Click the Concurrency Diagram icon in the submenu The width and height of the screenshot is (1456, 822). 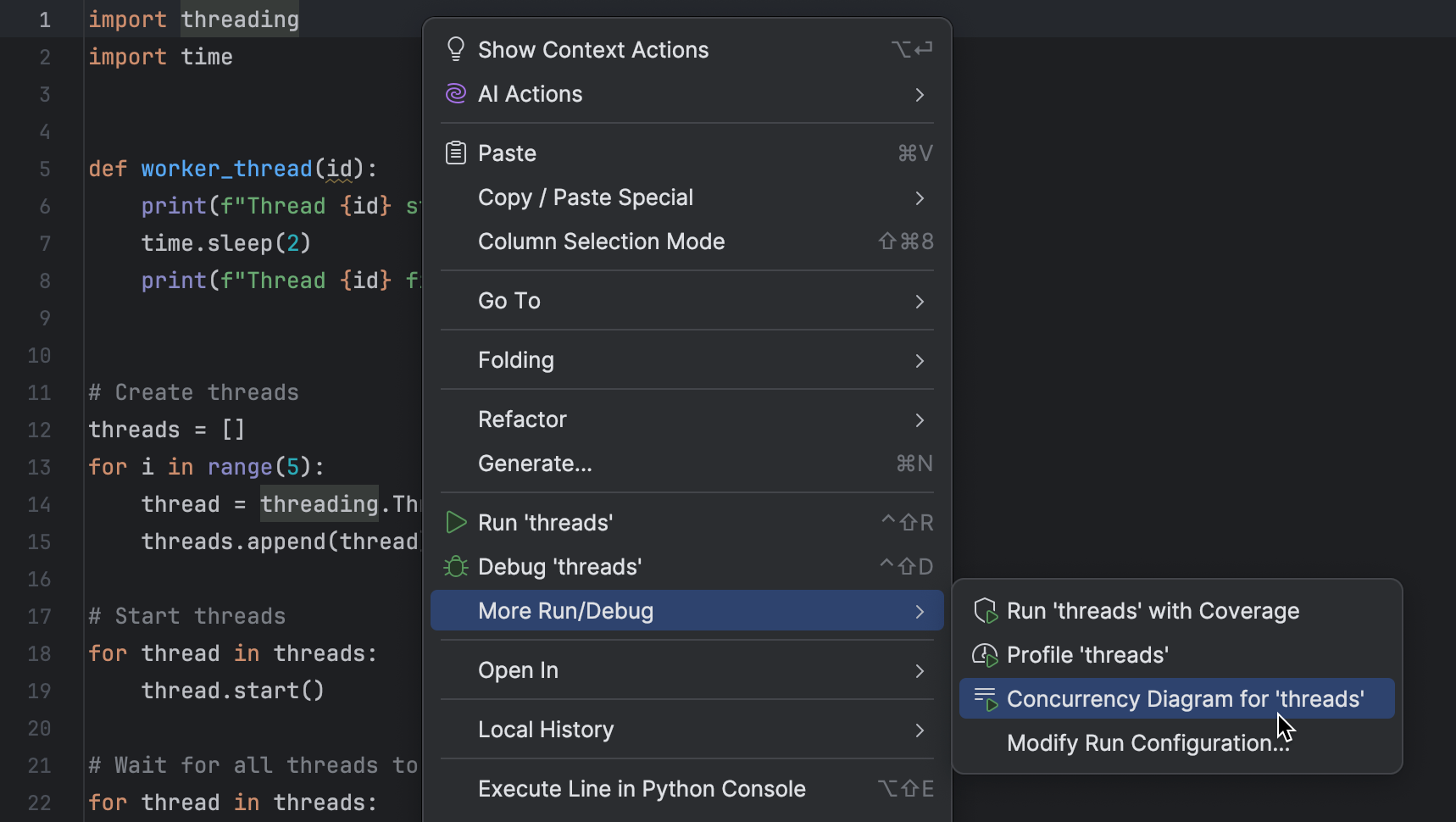click(x=986, y=698)
